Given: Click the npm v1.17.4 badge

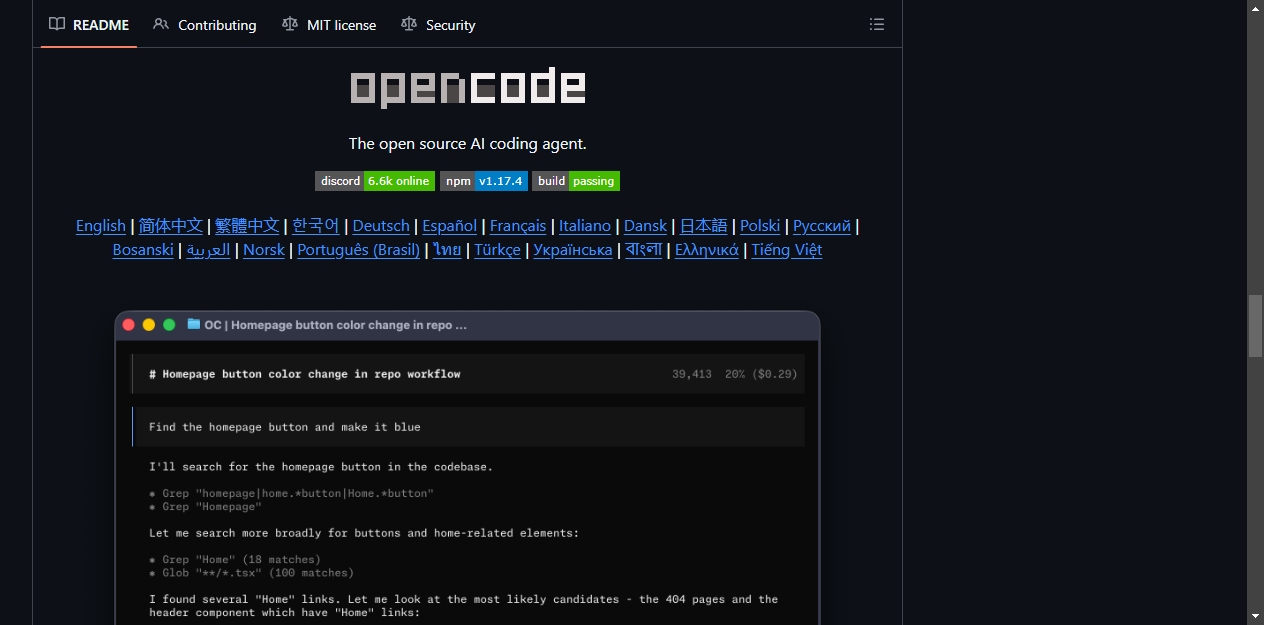Looking at the screenshot, I should [484, 181].
